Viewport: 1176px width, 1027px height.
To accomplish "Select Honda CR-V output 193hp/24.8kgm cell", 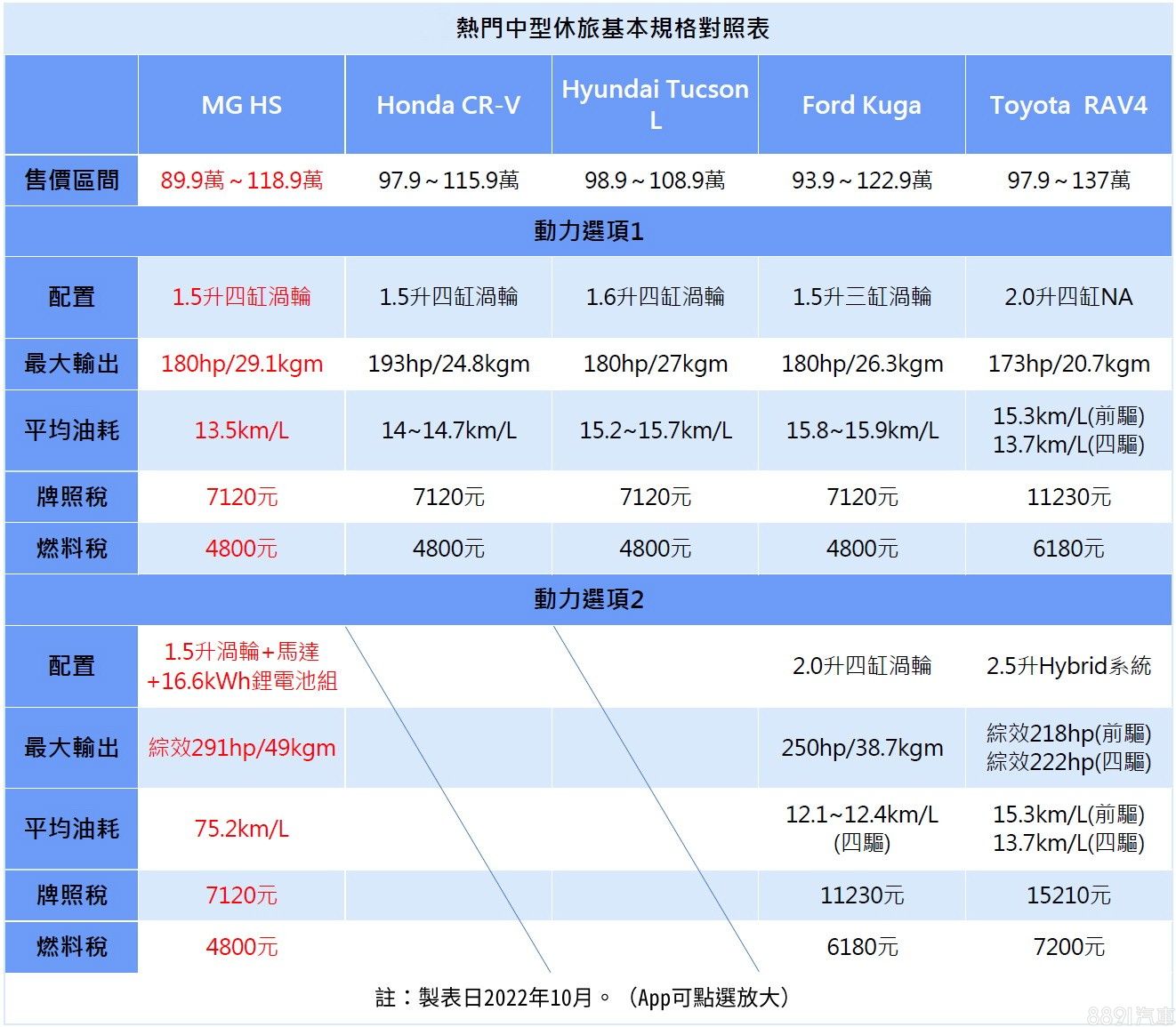I will point(448,364).
